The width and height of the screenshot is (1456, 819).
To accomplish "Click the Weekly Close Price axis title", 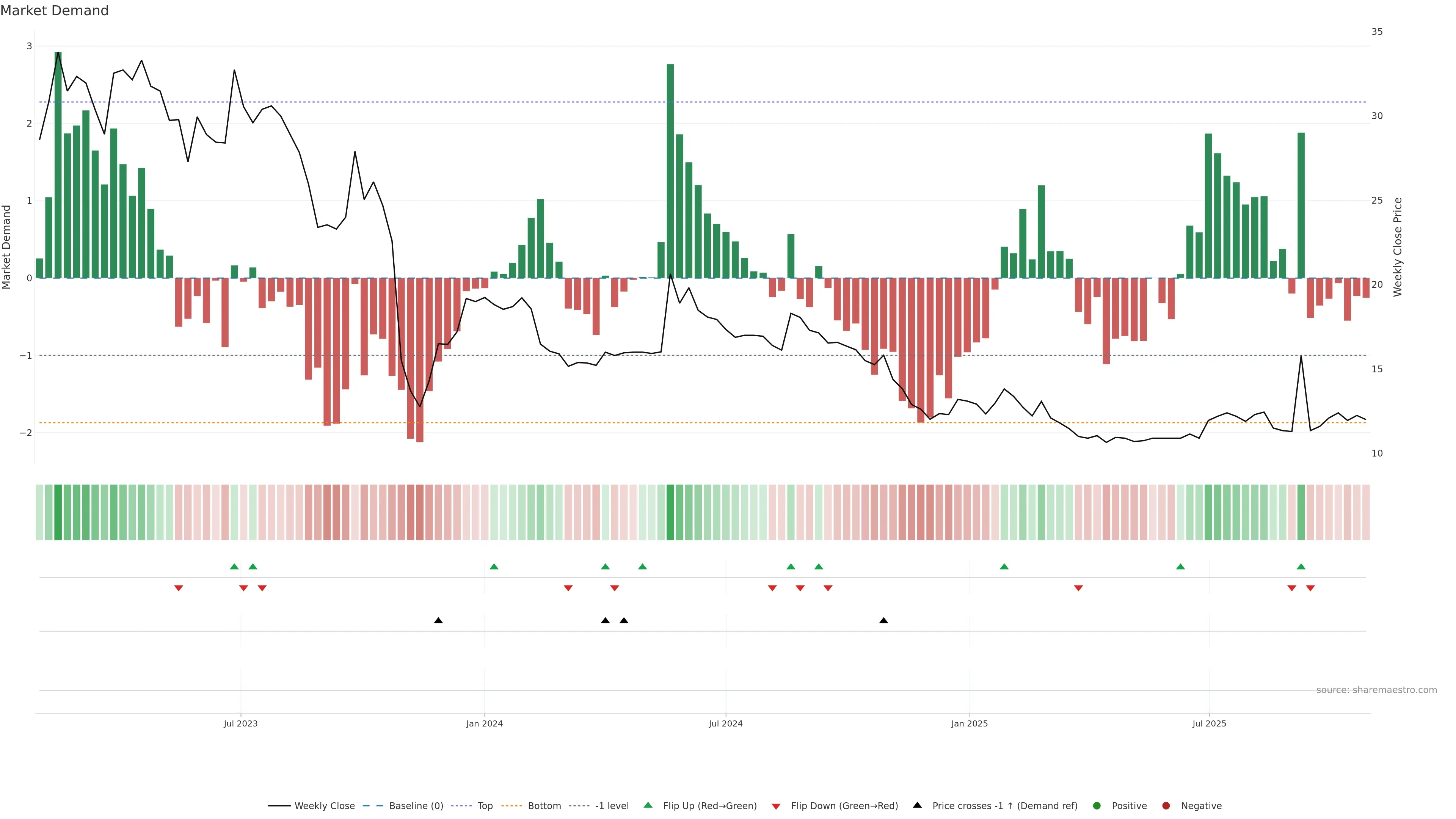I will (1398, 247).
